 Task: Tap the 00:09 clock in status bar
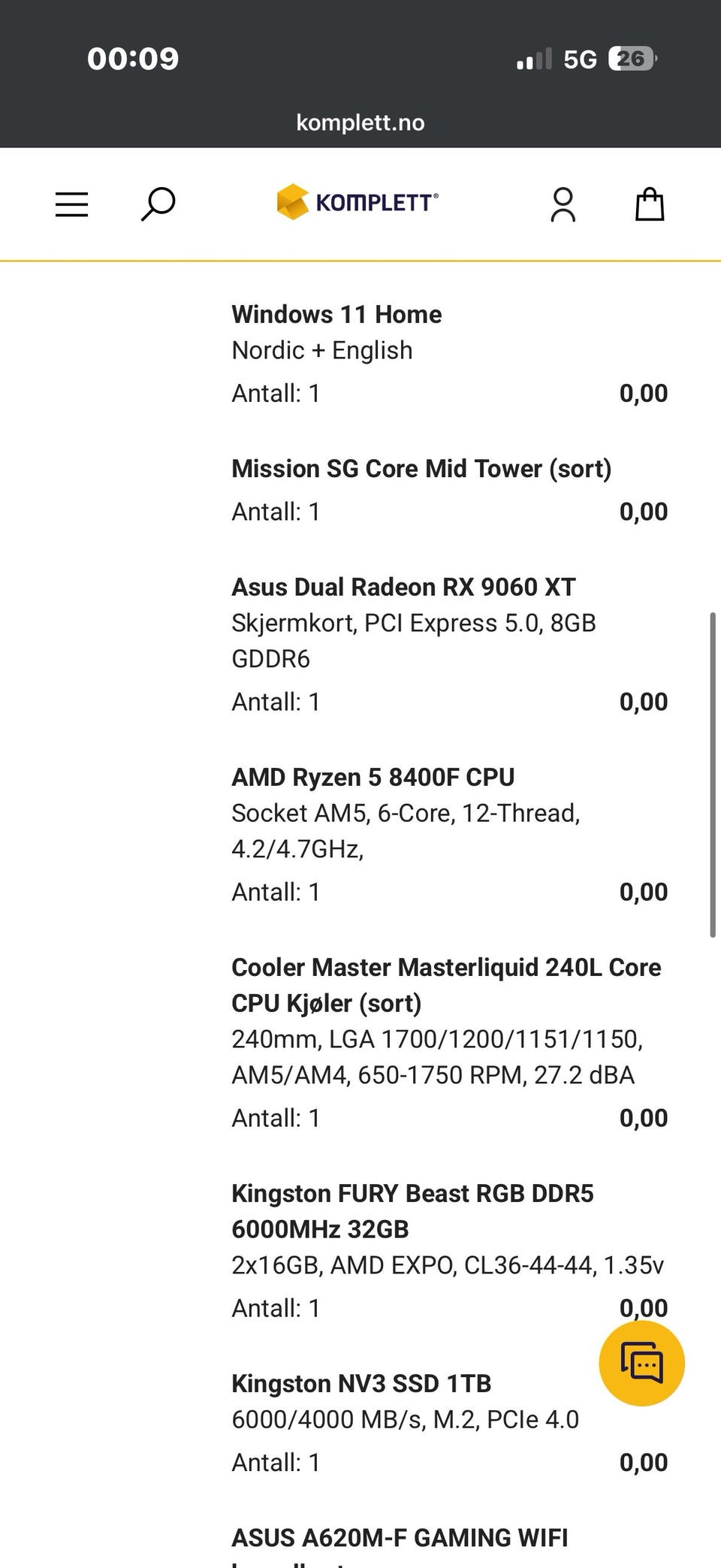click(133, 59)
